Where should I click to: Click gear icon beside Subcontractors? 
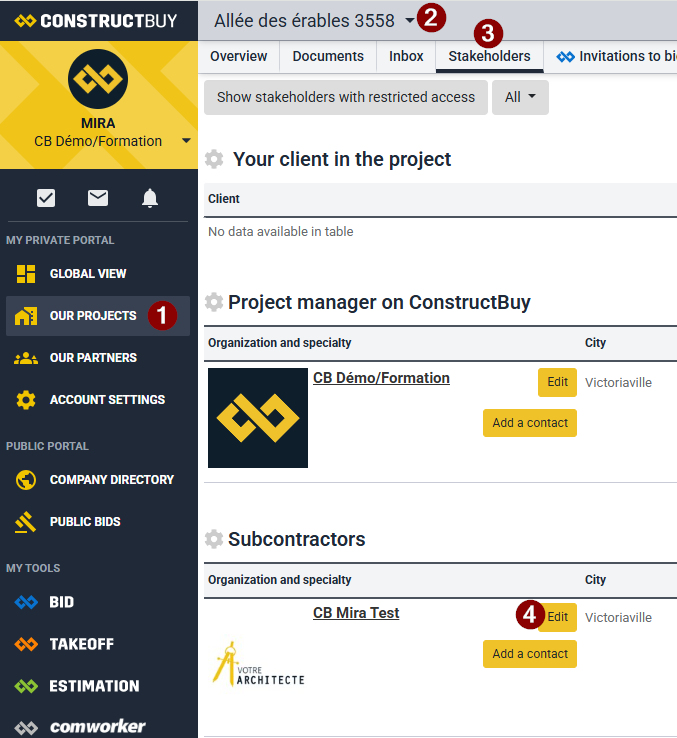pos(214,539)
